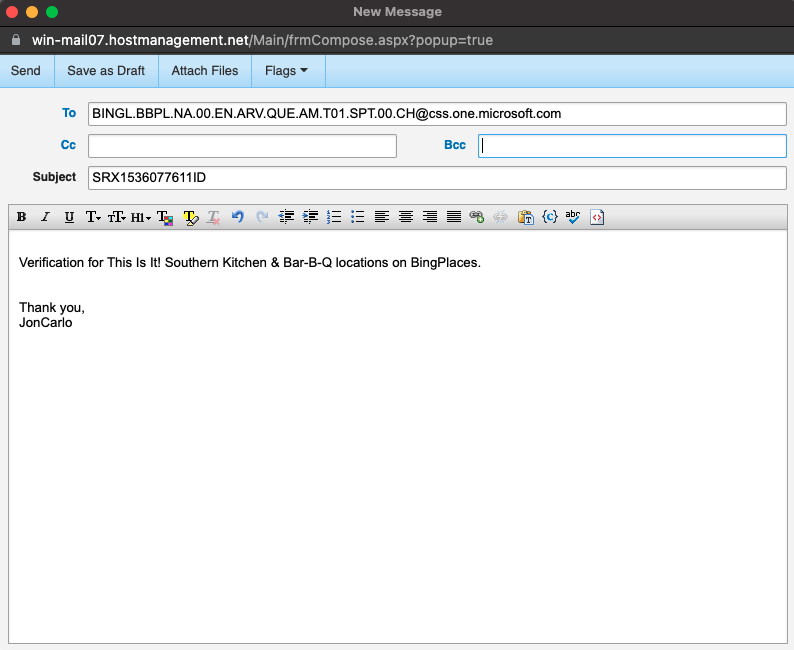Decrease paragraph indent
Viewport: 794px width, 650px height.
[286, 217]
